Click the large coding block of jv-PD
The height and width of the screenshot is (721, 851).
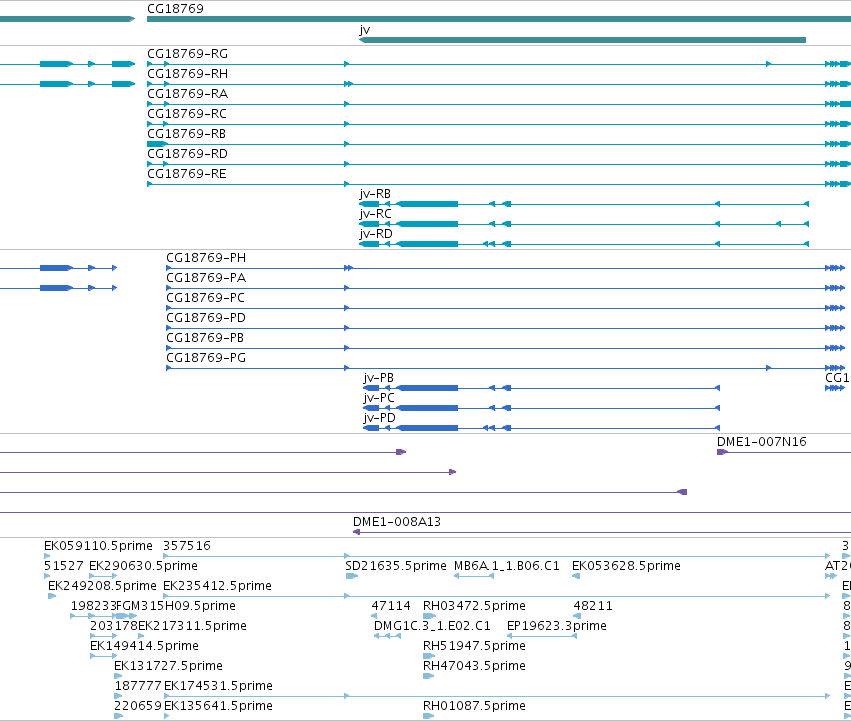pyautogui.click(x=427, y=428)
